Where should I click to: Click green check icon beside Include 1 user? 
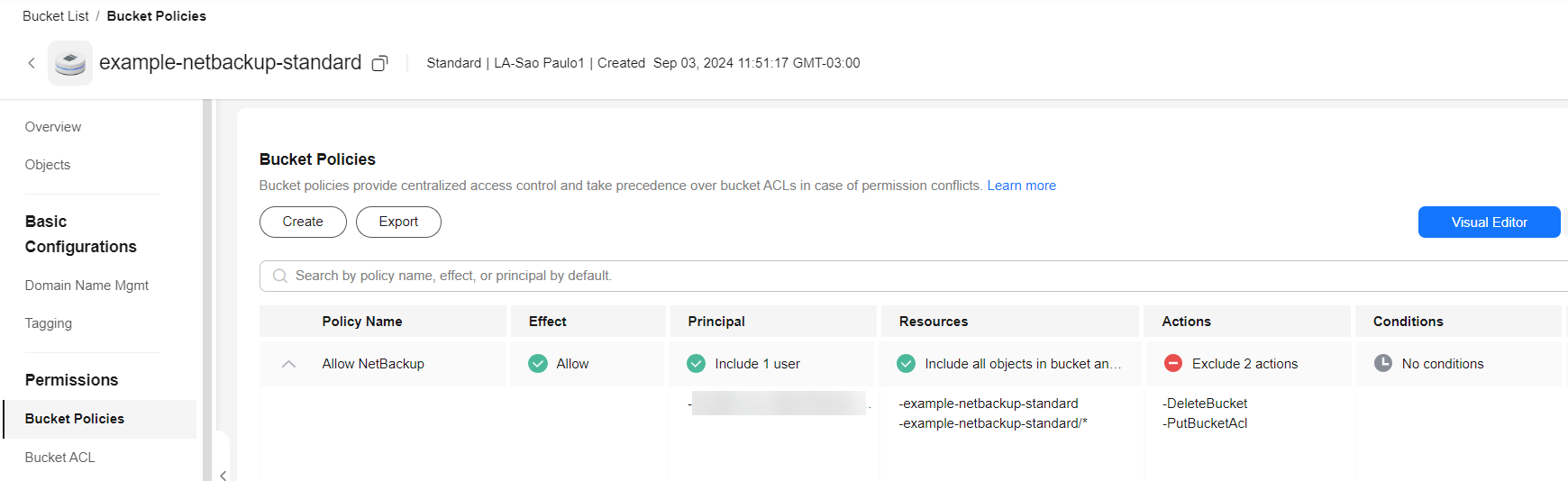pyautogui.click(x=697, y=364)
